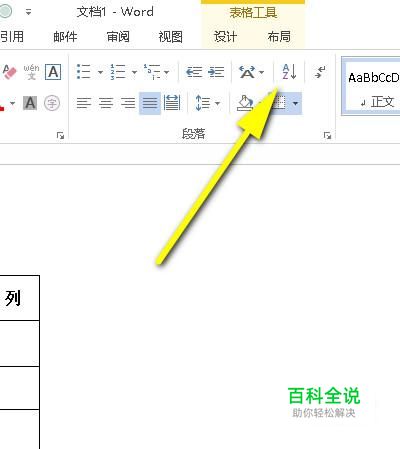Toggle Character Shading (gray A)
The width and height of the screenshot is (400, 449).
(30, 103)
